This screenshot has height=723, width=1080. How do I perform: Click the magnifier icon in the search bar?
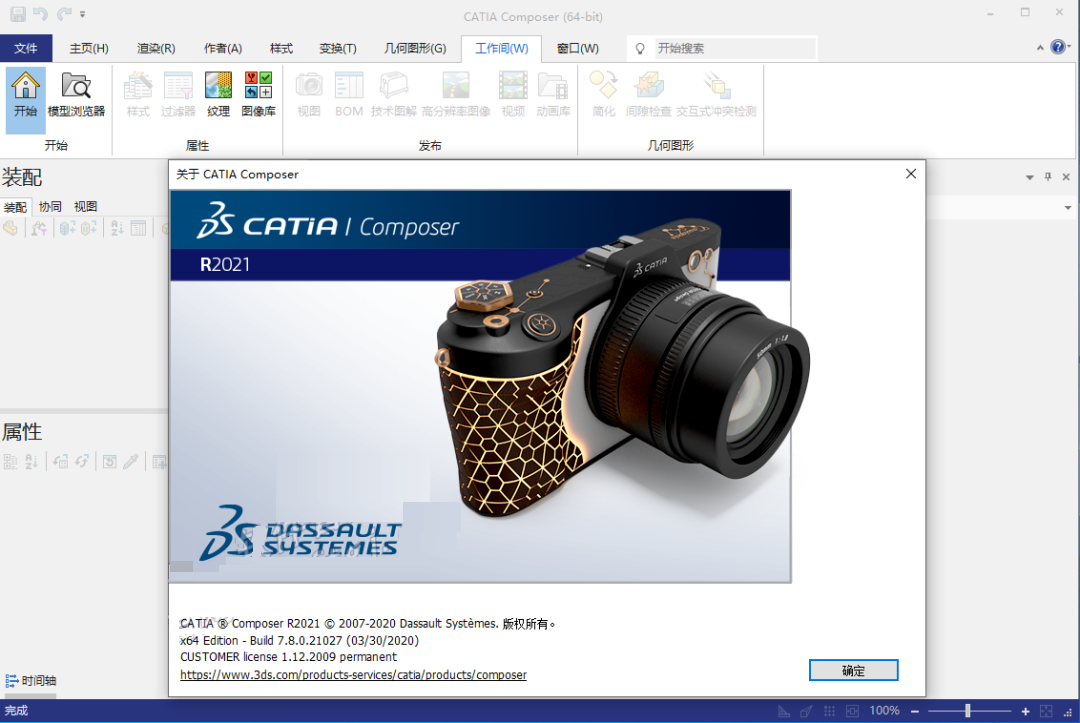[638, 47]
